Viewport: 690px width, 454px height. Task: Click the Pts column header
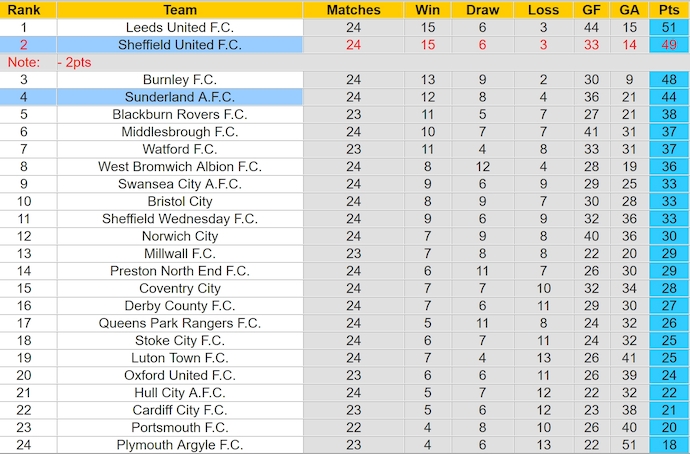tap(669, 10)
